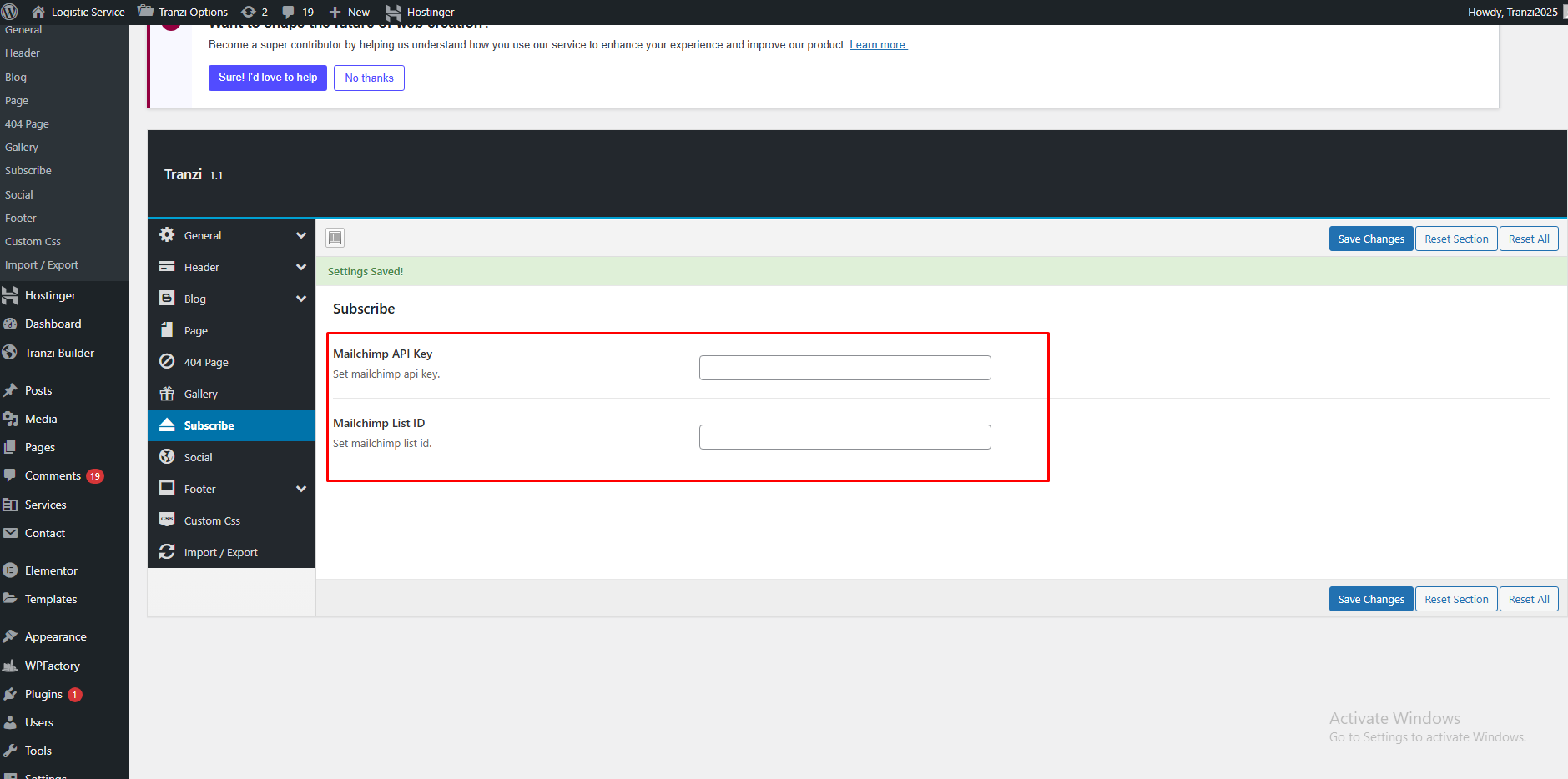
Task: Expand the Header section chevron
Action: click(301, 267)
